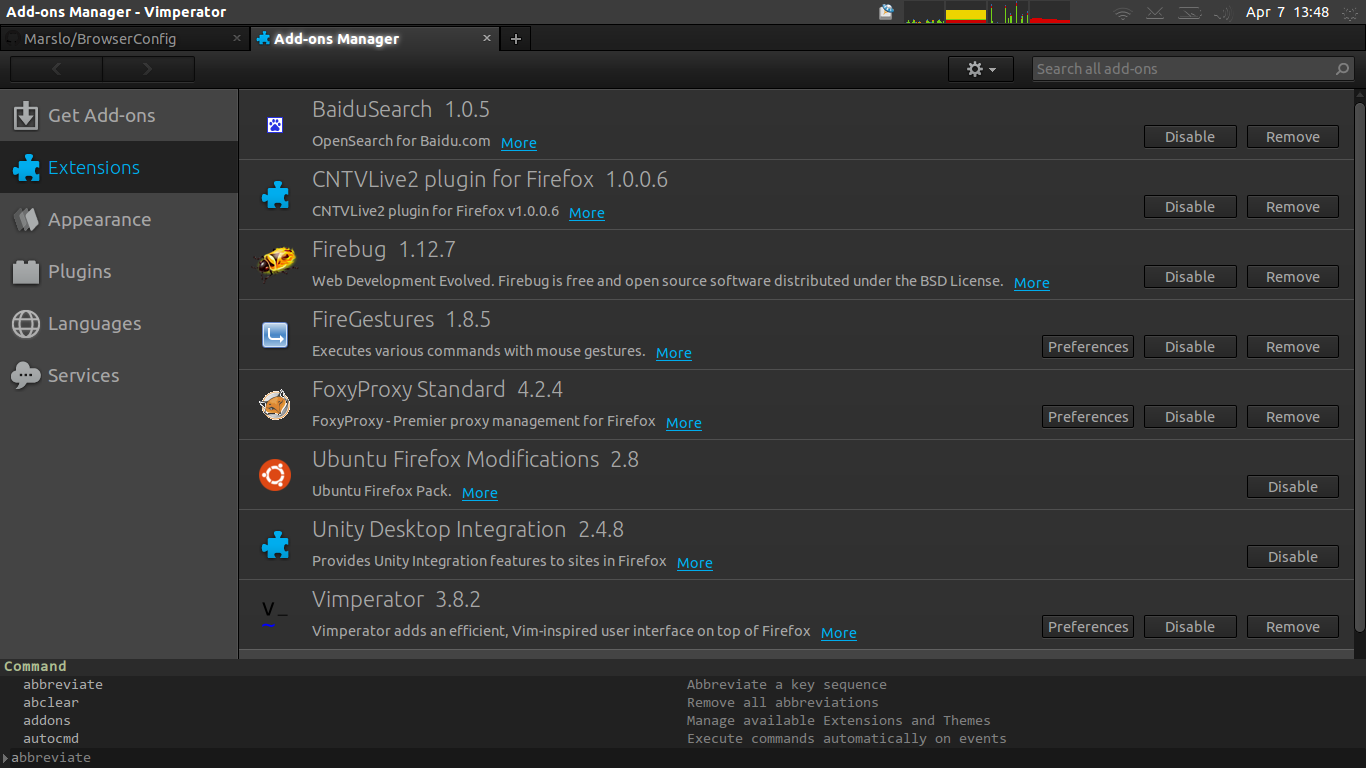This screenshot has height=768, width=1366.
Task: Open the Languages category
Action: pyautogui.click(x=119, y=323)
